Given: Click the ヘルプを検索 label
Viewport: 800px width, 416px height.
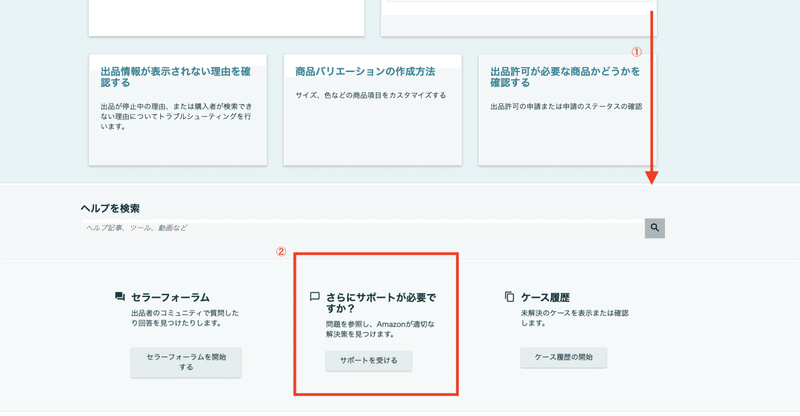Looking at the screenshot, I should 110,208.
